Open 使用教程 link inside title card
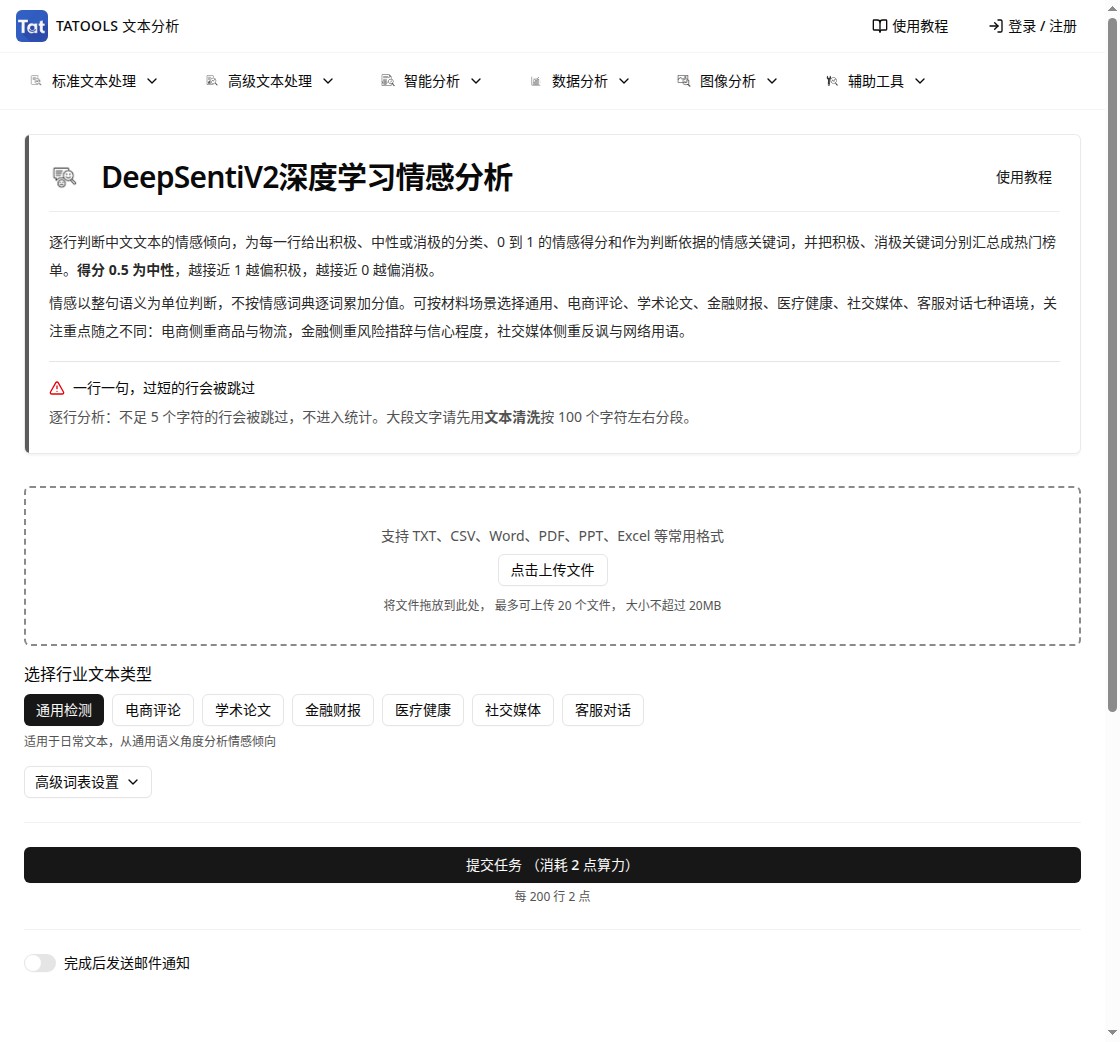This screenshot has width=1120, height=1042. pyautogui.click(x=1024, y=178)
